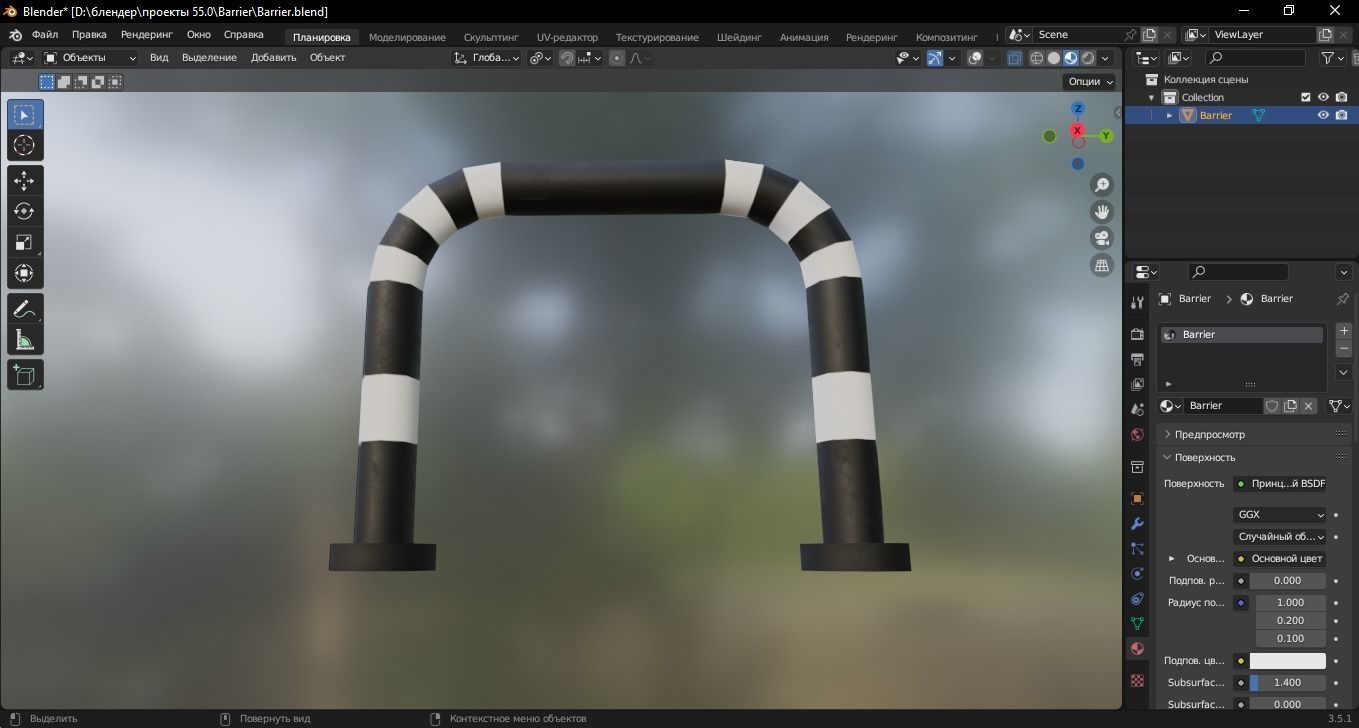Choose the Add Cube tool
Image resolution: width=1359 pixels, height=728 pixels.
click(25, 375)
